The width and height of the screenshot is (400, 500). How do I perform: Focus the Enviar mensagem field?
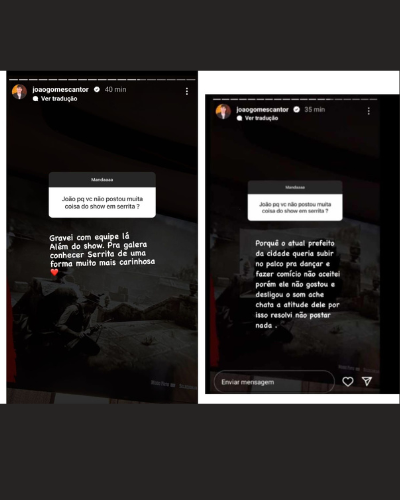coord(274,382)
